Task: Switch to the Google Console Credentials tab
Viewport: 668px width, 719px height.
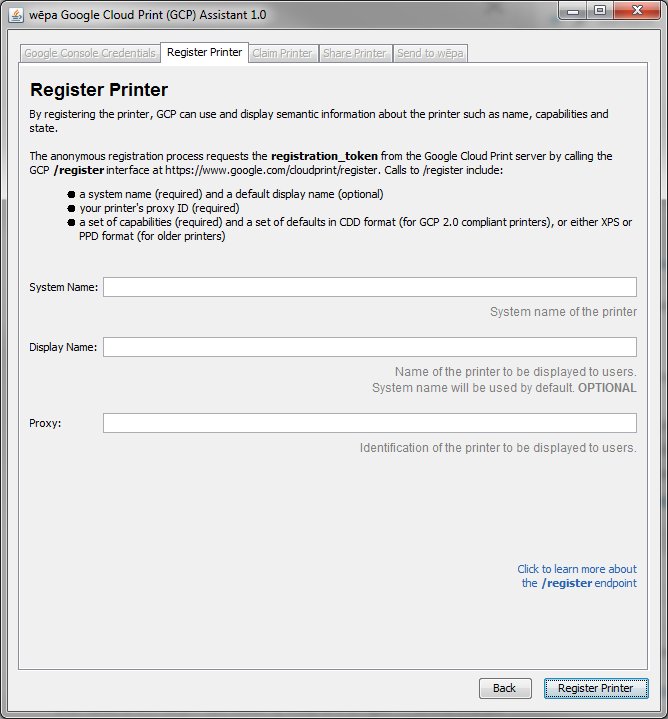Action: pyautogui.click(x=90, y=53)
